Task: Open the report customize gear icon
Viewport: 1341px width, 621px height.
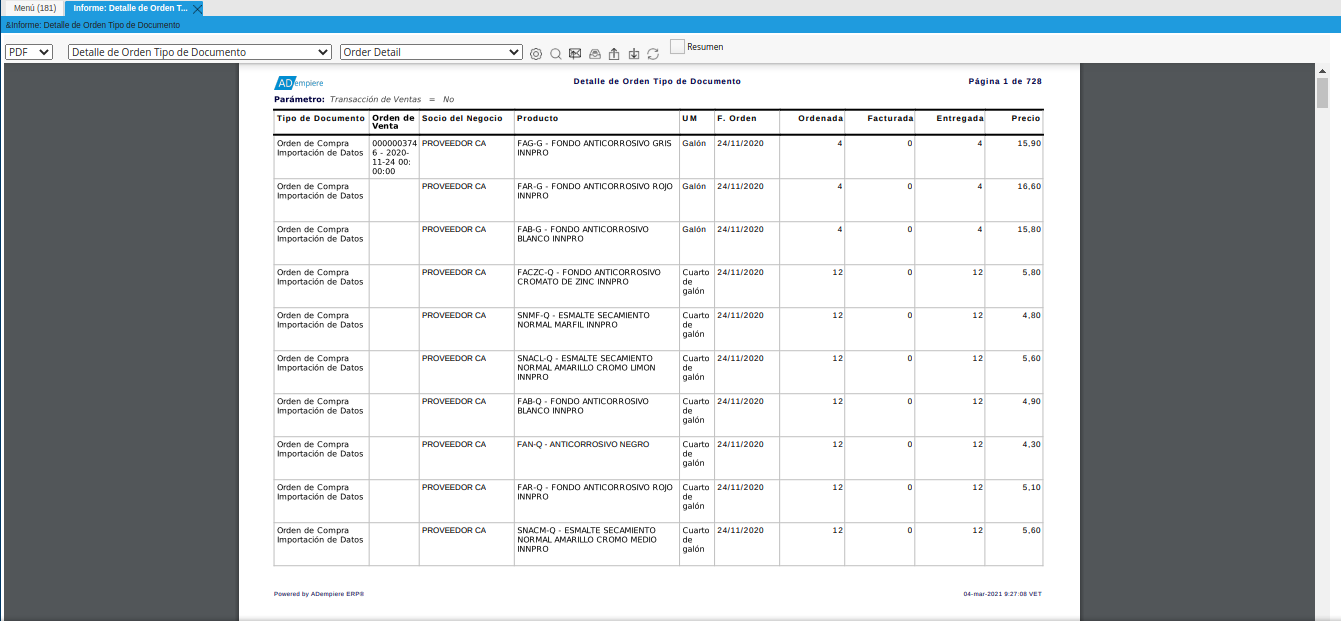Action: click(536, 53)
